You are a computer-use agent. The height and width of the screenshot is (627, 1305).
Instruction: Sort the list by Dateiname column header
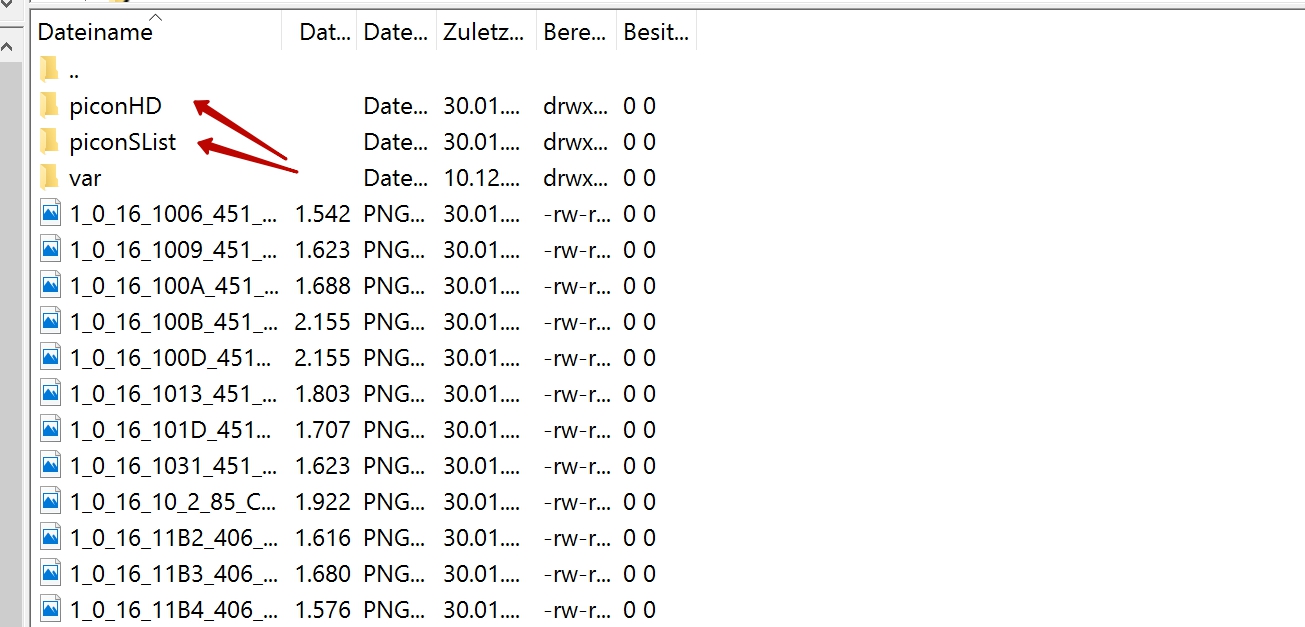coord(95,33)
